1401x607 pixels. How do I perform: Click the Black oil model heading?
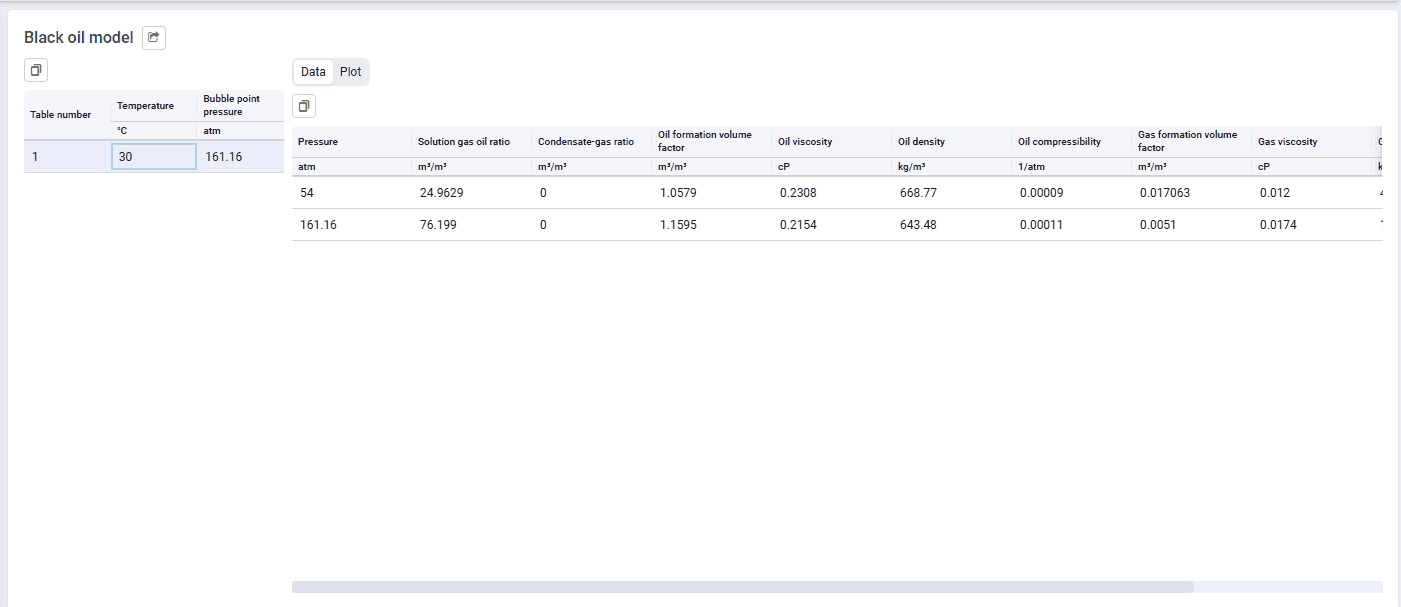pos(79,38)
